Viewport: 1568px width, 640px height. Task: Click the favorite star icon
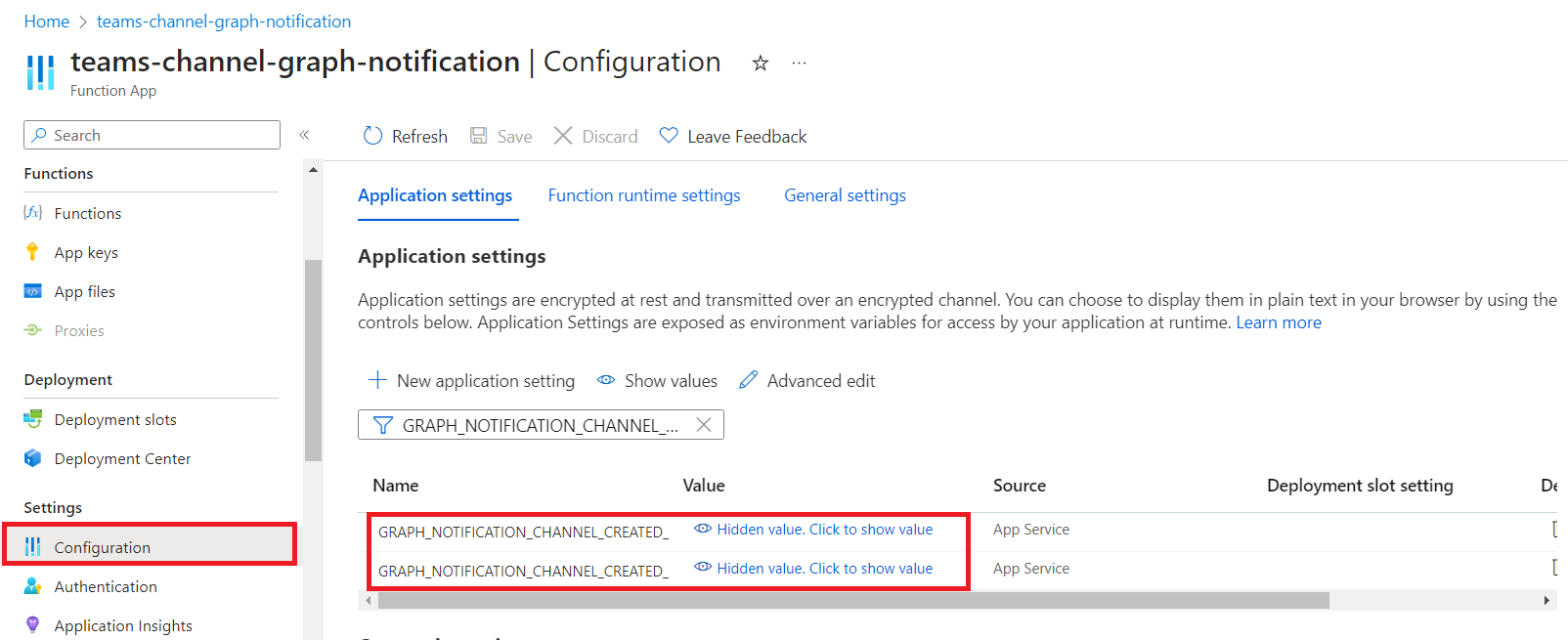pos(761,64)
